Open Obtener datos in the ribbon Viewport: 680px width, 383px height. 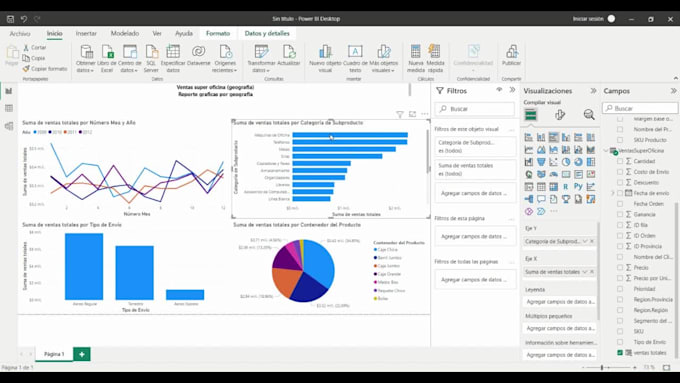[85, 59]
